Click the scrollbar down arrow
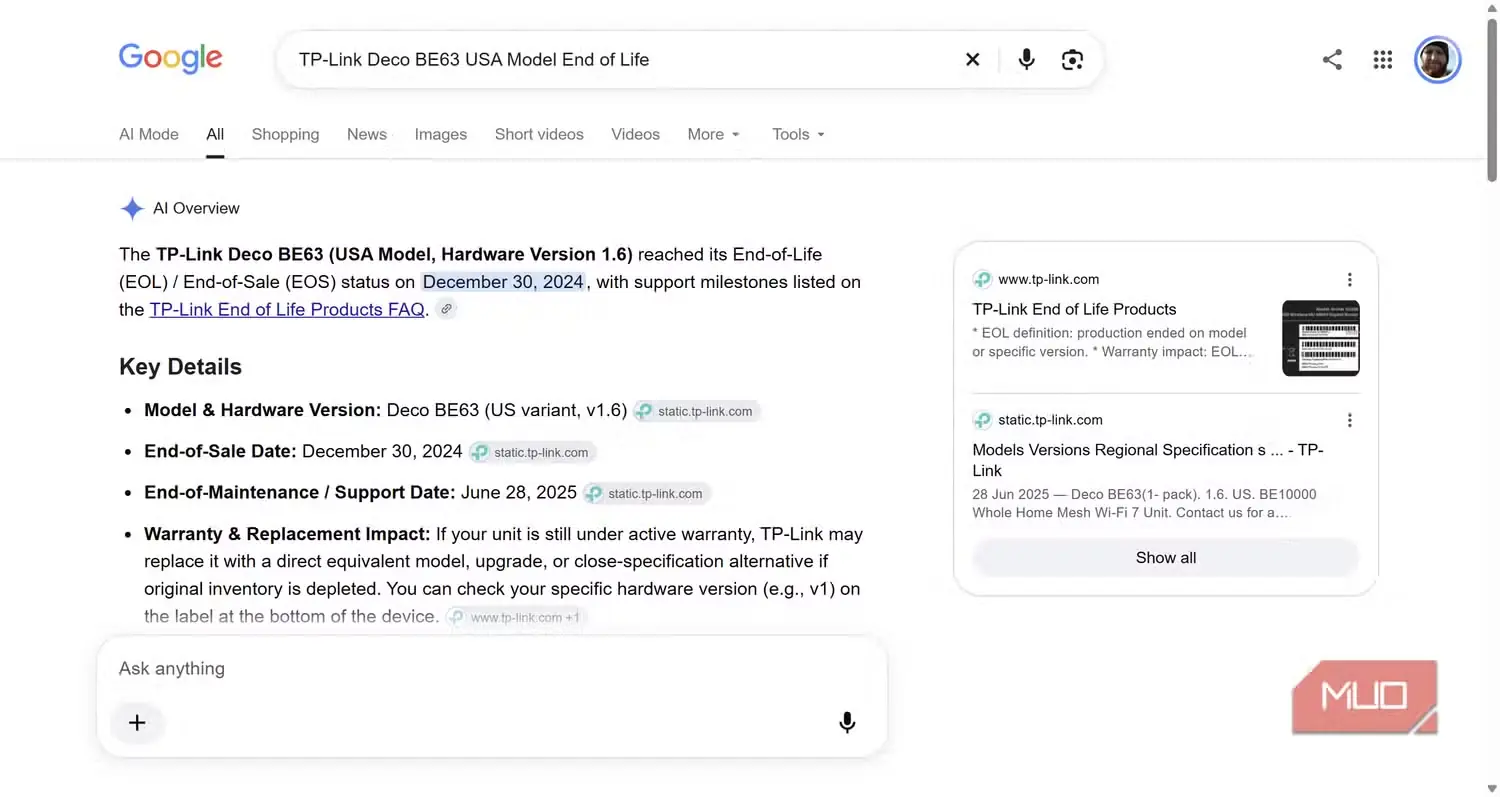This screenshot has width=1500, height=797. coord(1492,788)
